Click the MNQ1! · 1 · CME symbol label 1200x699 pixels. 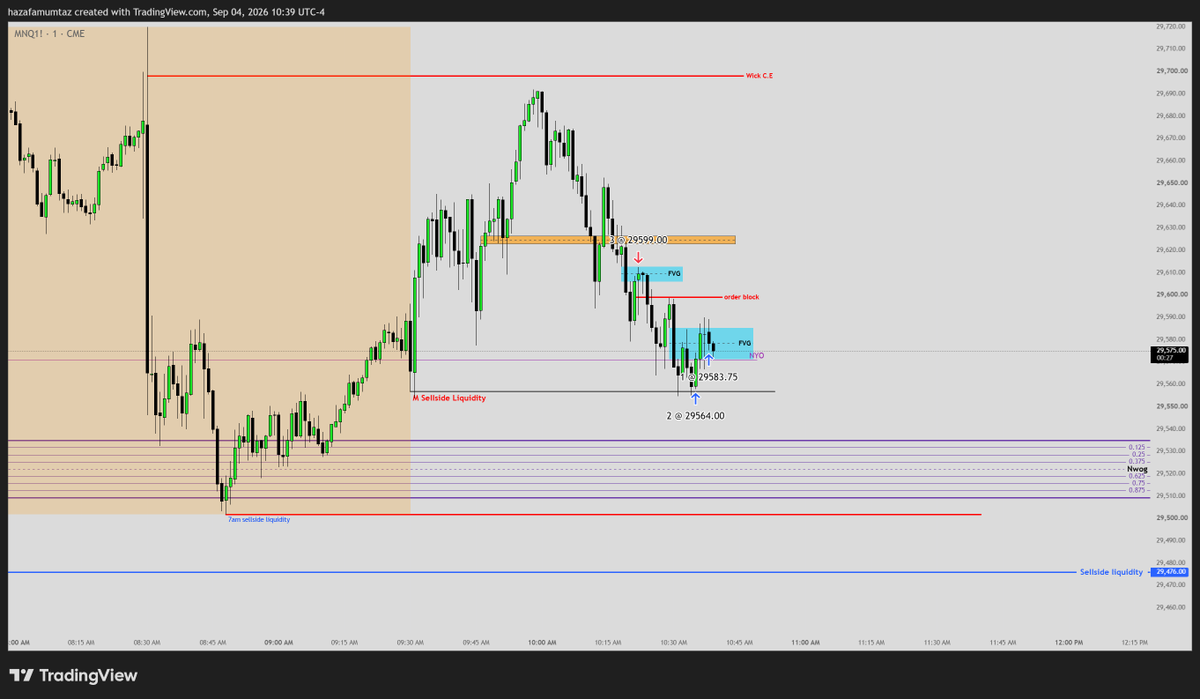click(x=49, y=34)
